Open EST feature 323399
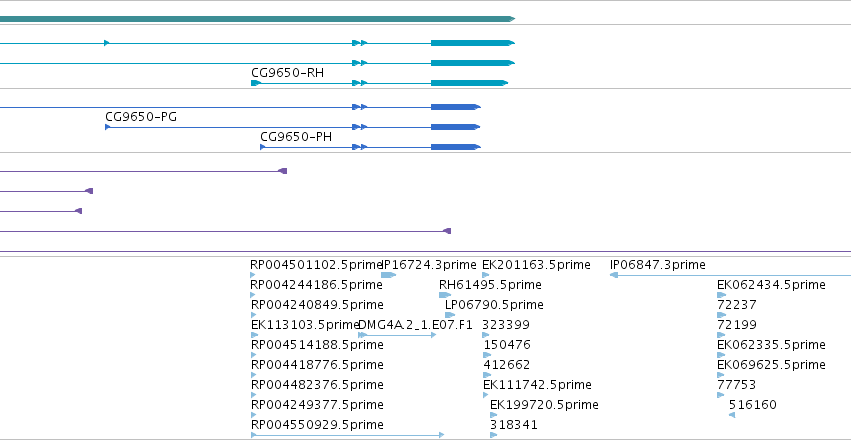851x440 pixels. tap(506, 324)
